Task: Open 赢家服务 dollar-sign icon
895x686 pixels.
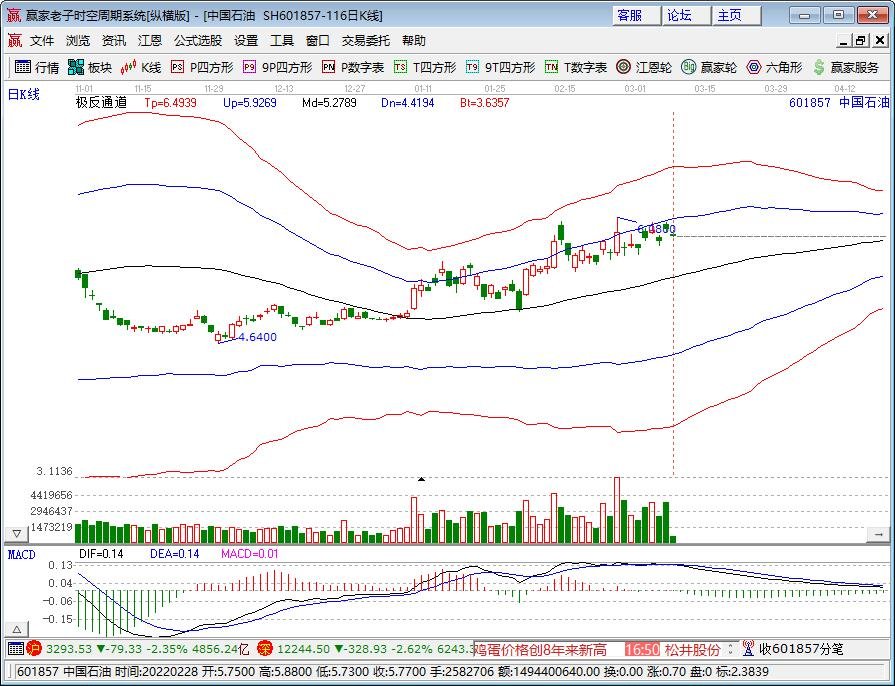Action: point(846,67)
